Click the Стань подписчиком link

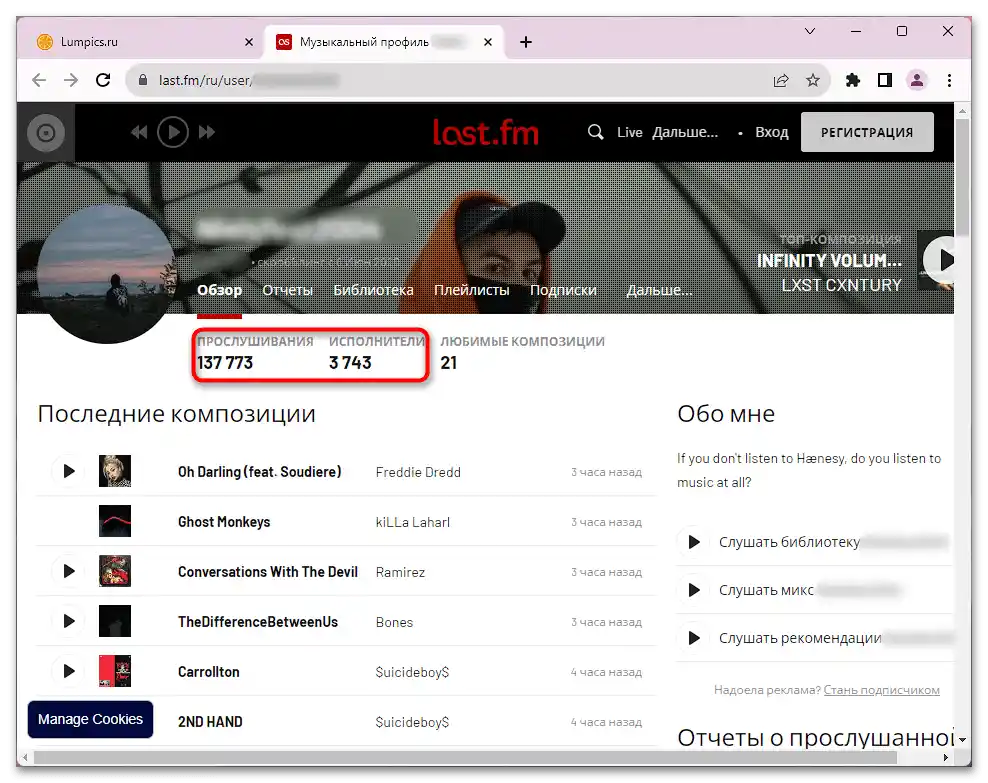pyautogui.click(x=882, y=690)
